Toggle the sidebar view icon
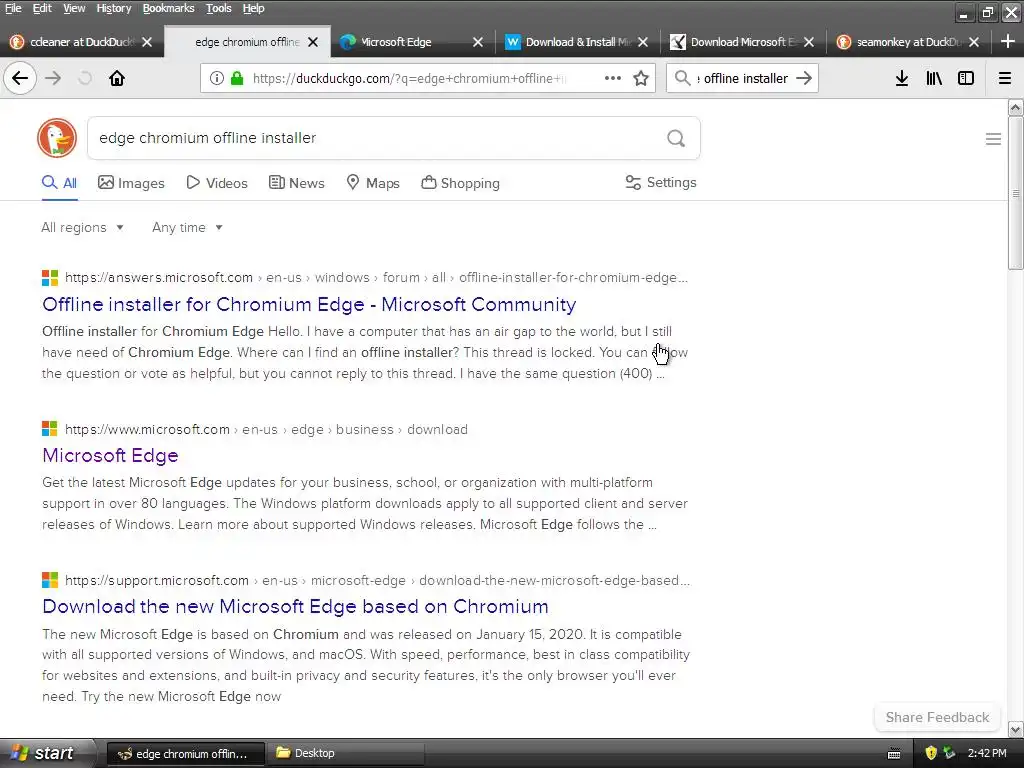 (x=966, y=78)
